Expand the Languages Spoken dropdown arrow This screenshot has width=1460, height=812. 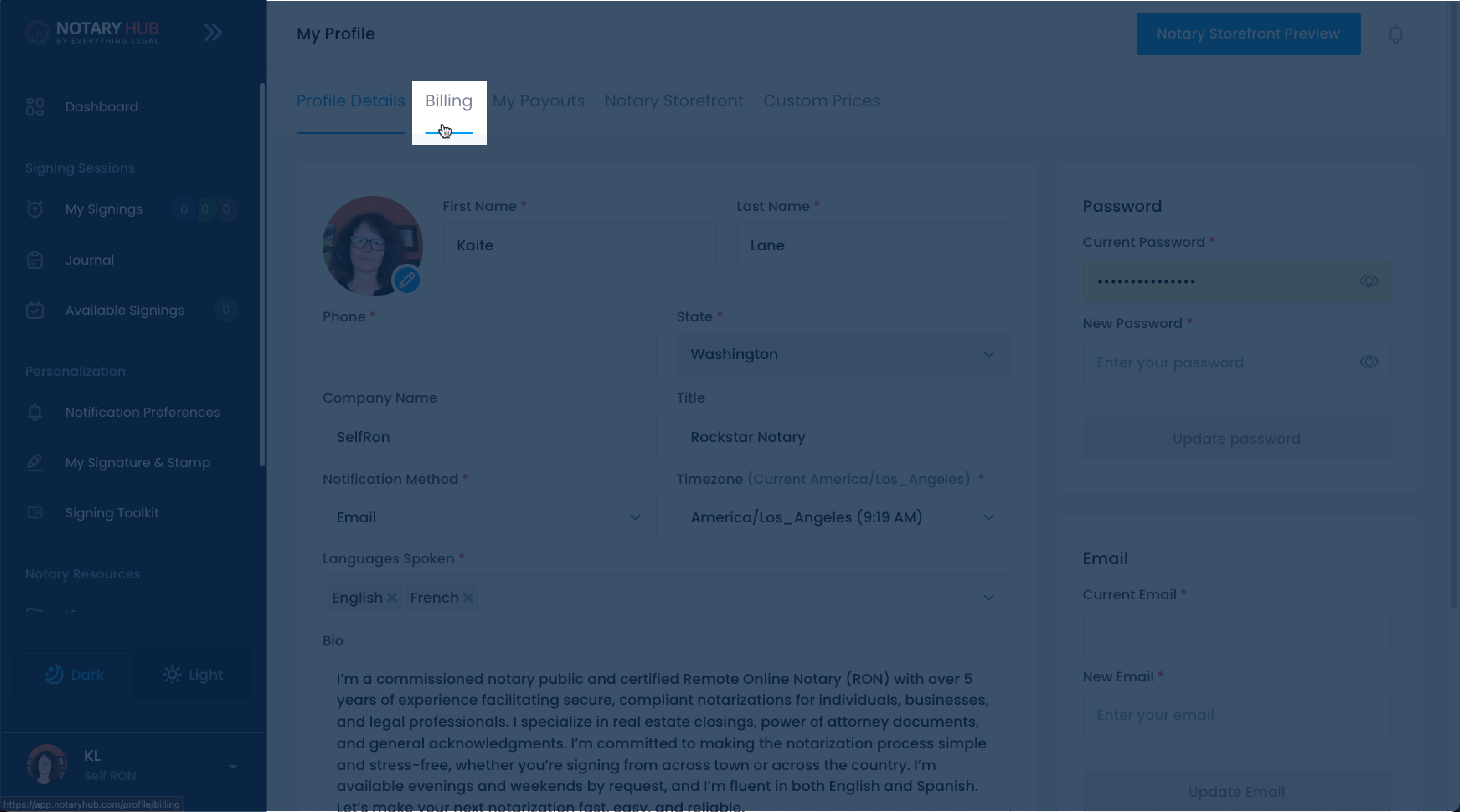(x=988, y=598)
